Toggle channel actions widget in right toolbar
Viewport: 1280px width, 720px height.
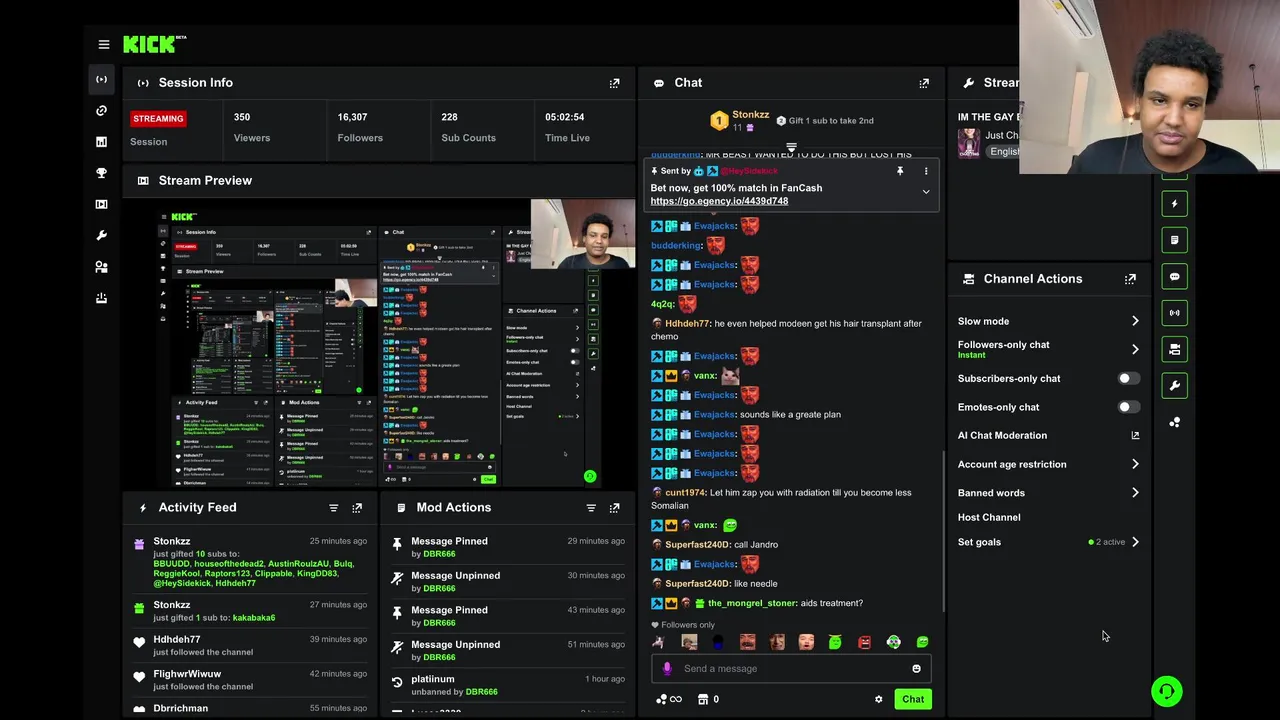(x=1175, y=349)
